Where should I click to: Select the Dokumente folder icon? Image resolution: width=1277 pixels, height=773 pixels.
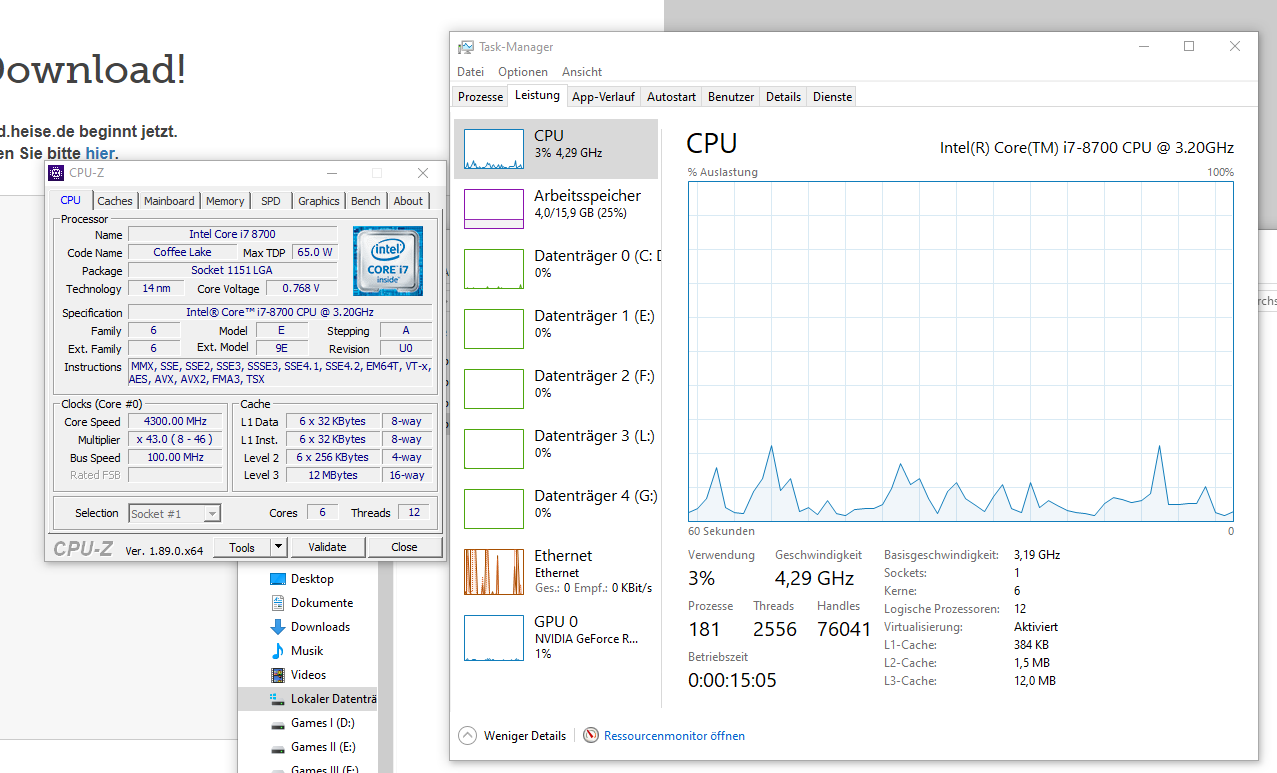(278, 603)
